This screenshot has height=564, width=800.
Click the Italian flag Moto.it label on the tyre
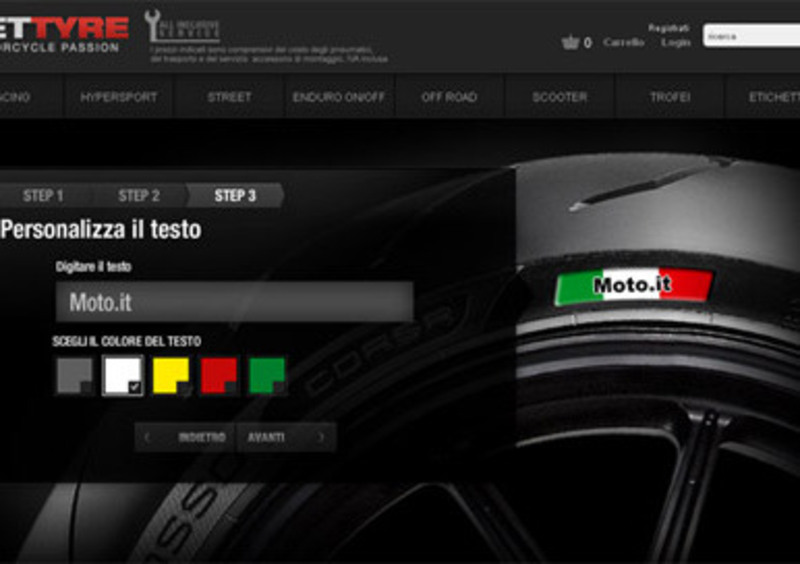pyautogui.click(x=633, y=286)
